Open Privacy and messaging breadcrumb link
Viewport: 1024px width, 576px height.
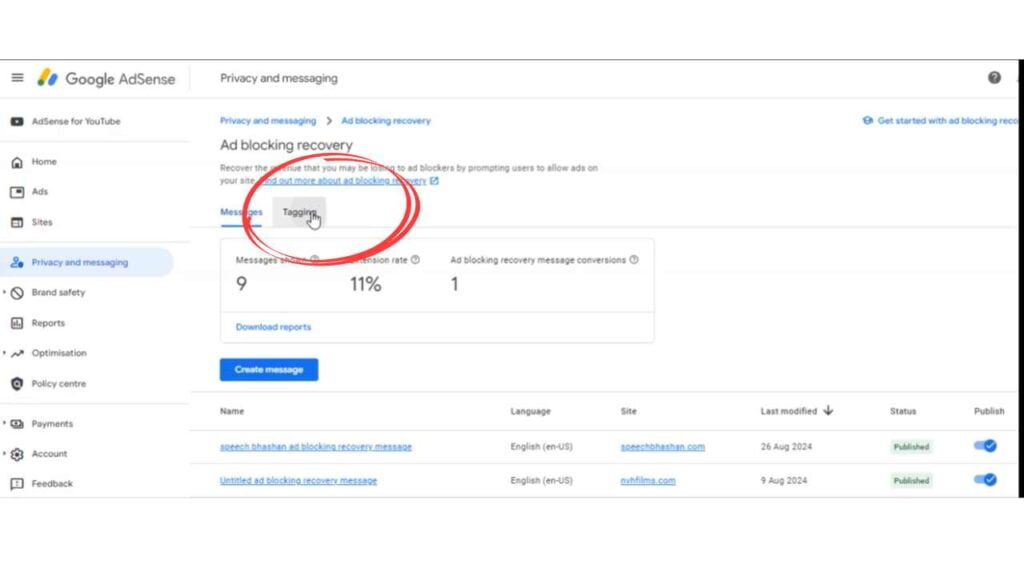268,121
